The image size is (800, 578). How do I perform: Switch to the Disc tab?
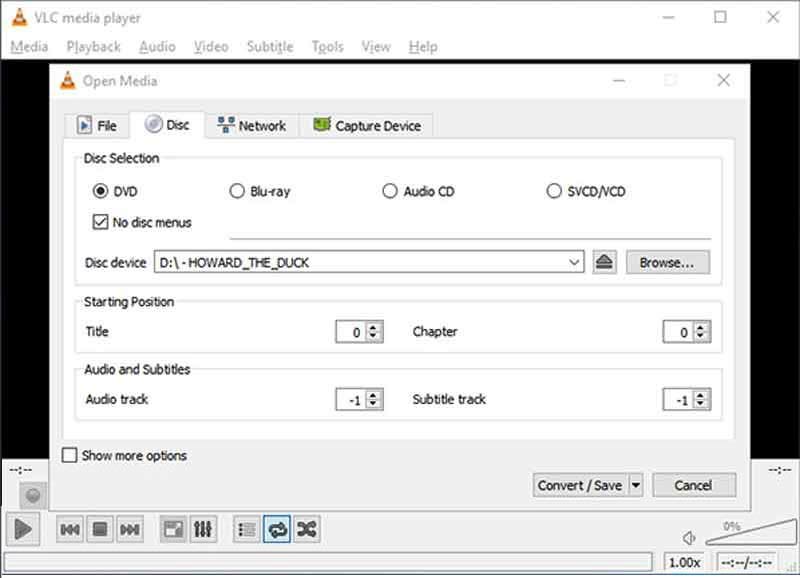167,124
